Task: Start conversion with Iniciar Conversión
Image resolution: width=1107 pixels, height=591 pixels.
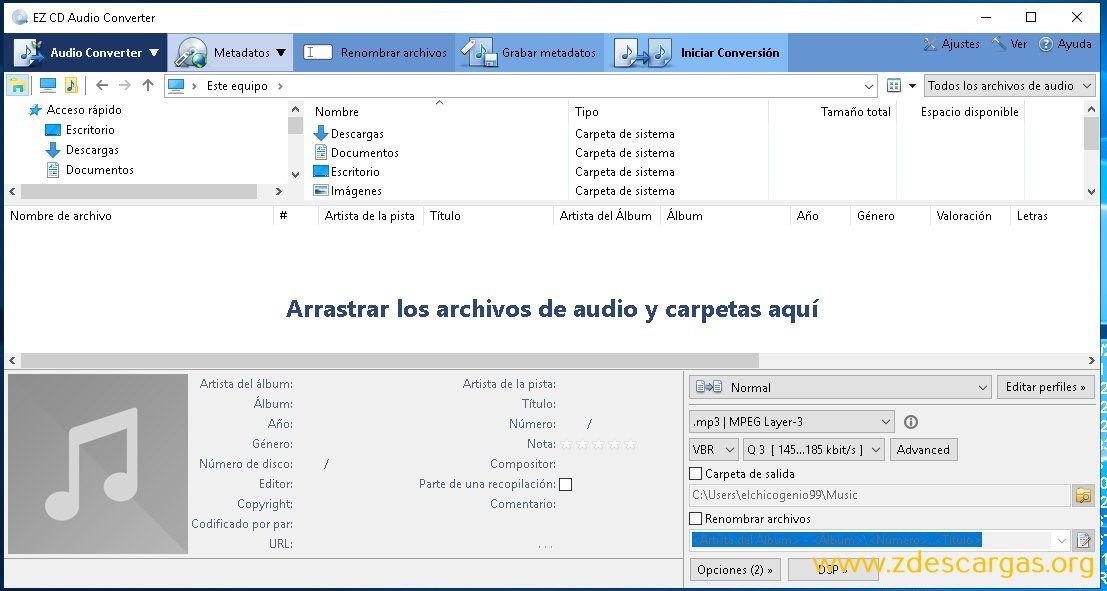Action: (x=698, y=52)
